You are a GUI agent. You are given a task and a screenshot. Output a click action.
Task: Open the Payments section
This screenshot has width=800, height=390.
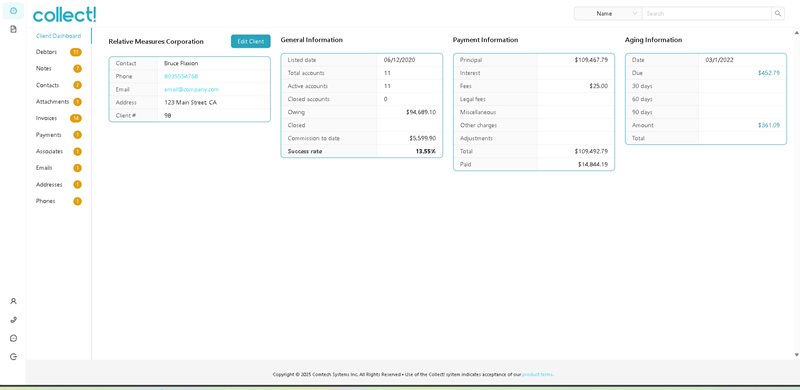coord(48,135)
